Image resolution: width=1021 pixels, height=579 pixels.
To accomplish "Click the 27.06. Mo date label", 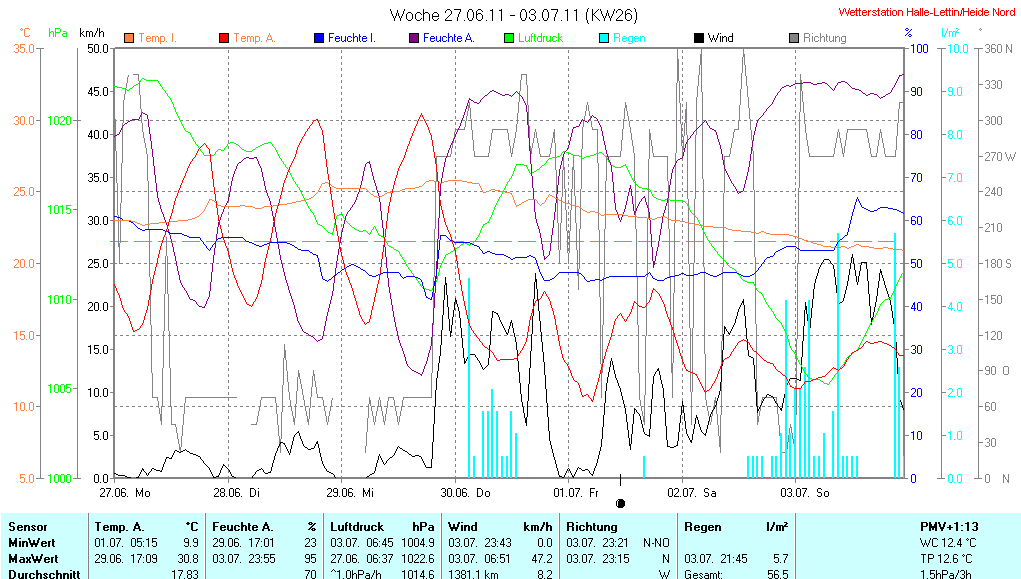I will [125, 492].
